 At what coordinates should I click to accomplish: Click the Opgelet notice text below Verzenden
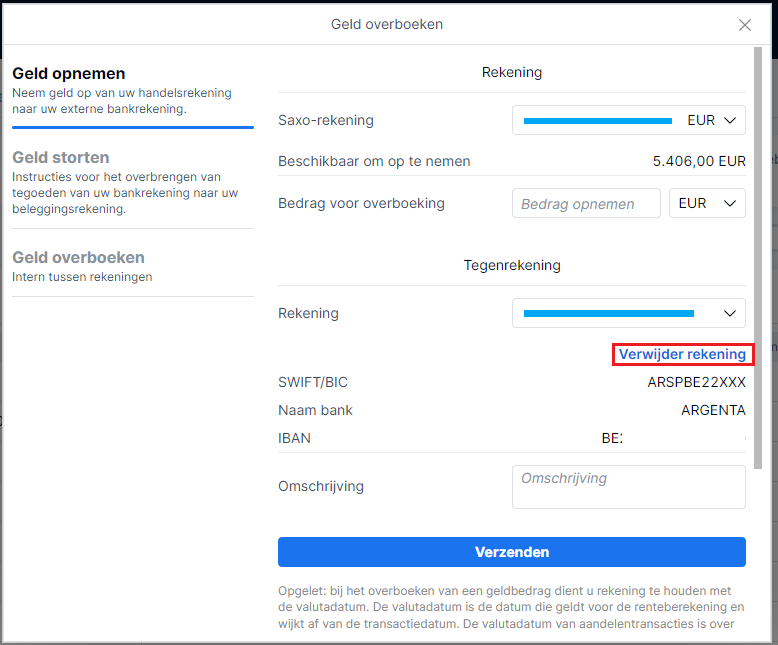coord(511,608)
